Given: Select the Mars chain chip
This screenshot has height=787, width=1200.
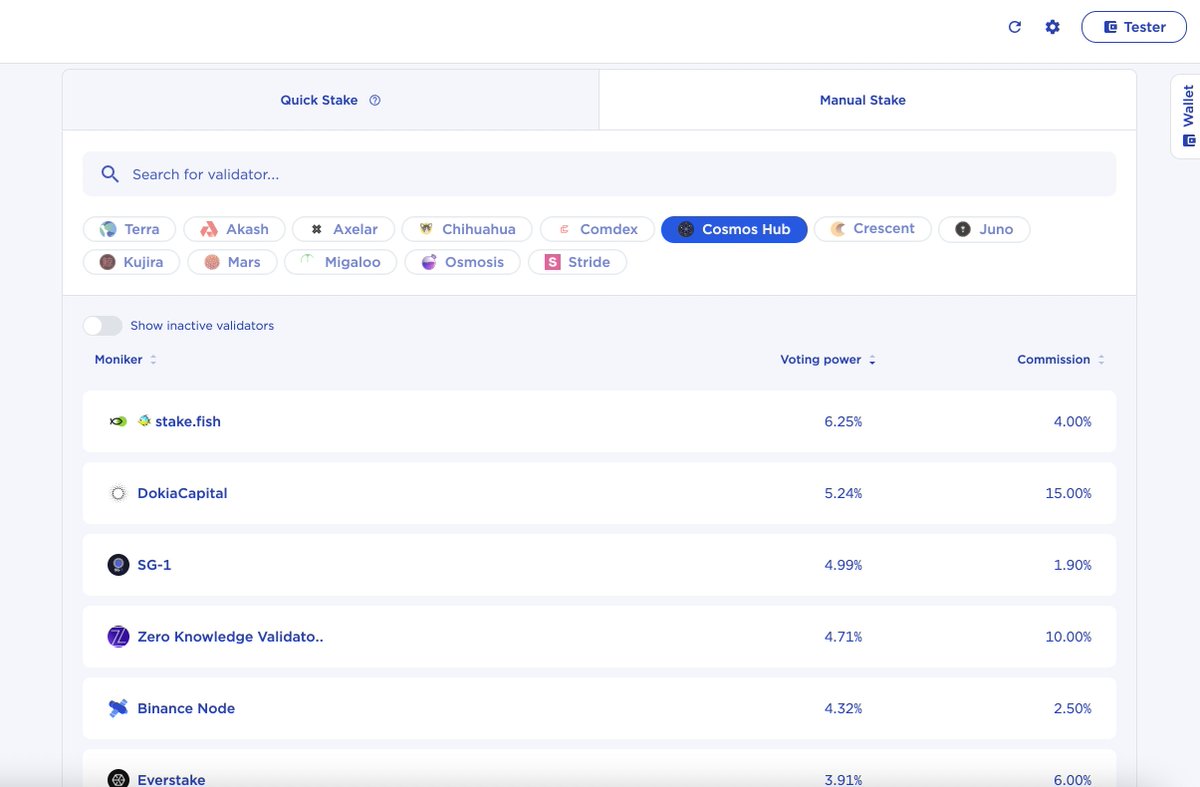Looking at the screenshot, I should 231,262.
